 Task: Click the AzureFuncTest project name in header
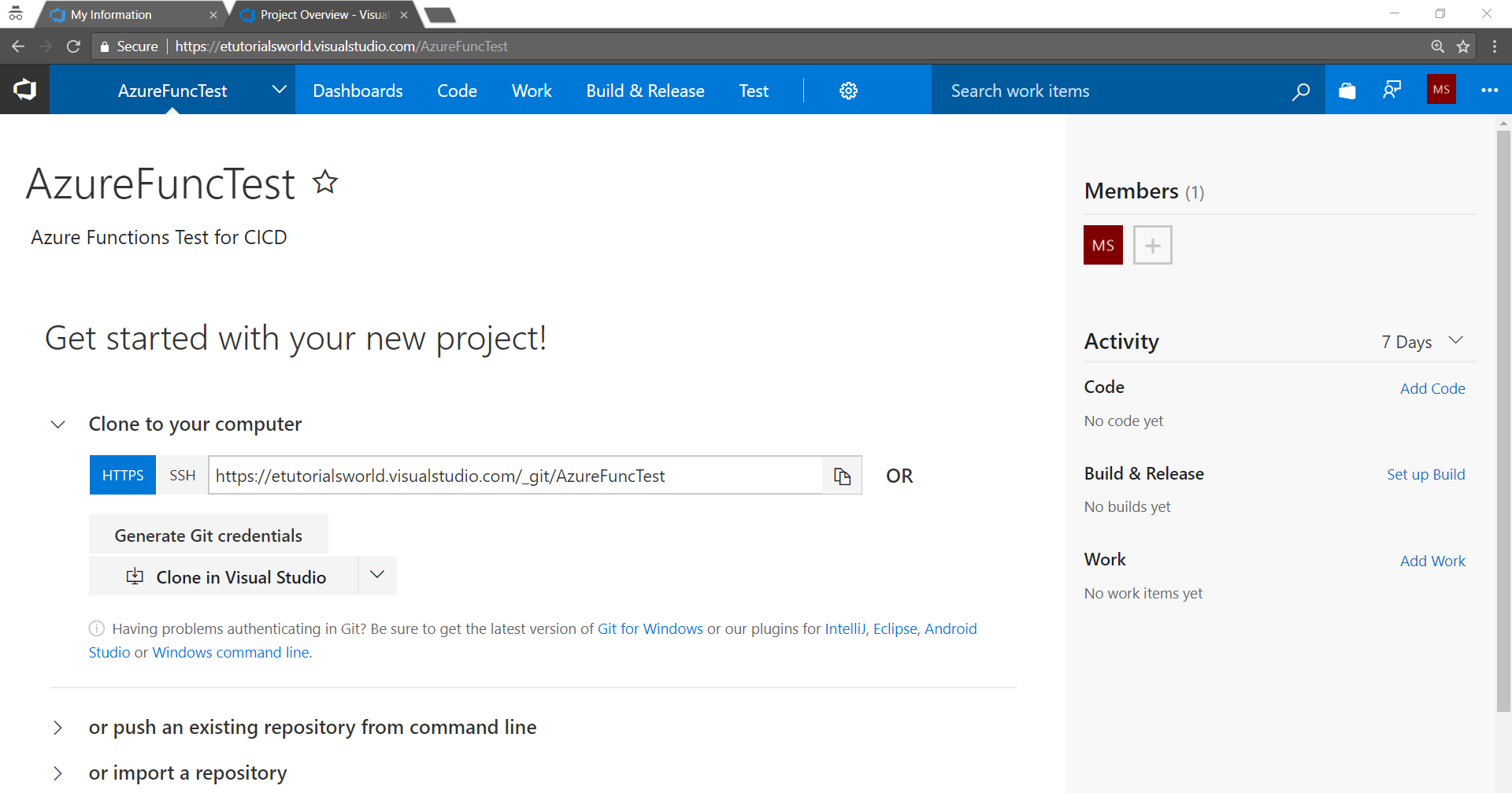click(x=172, y=91)
